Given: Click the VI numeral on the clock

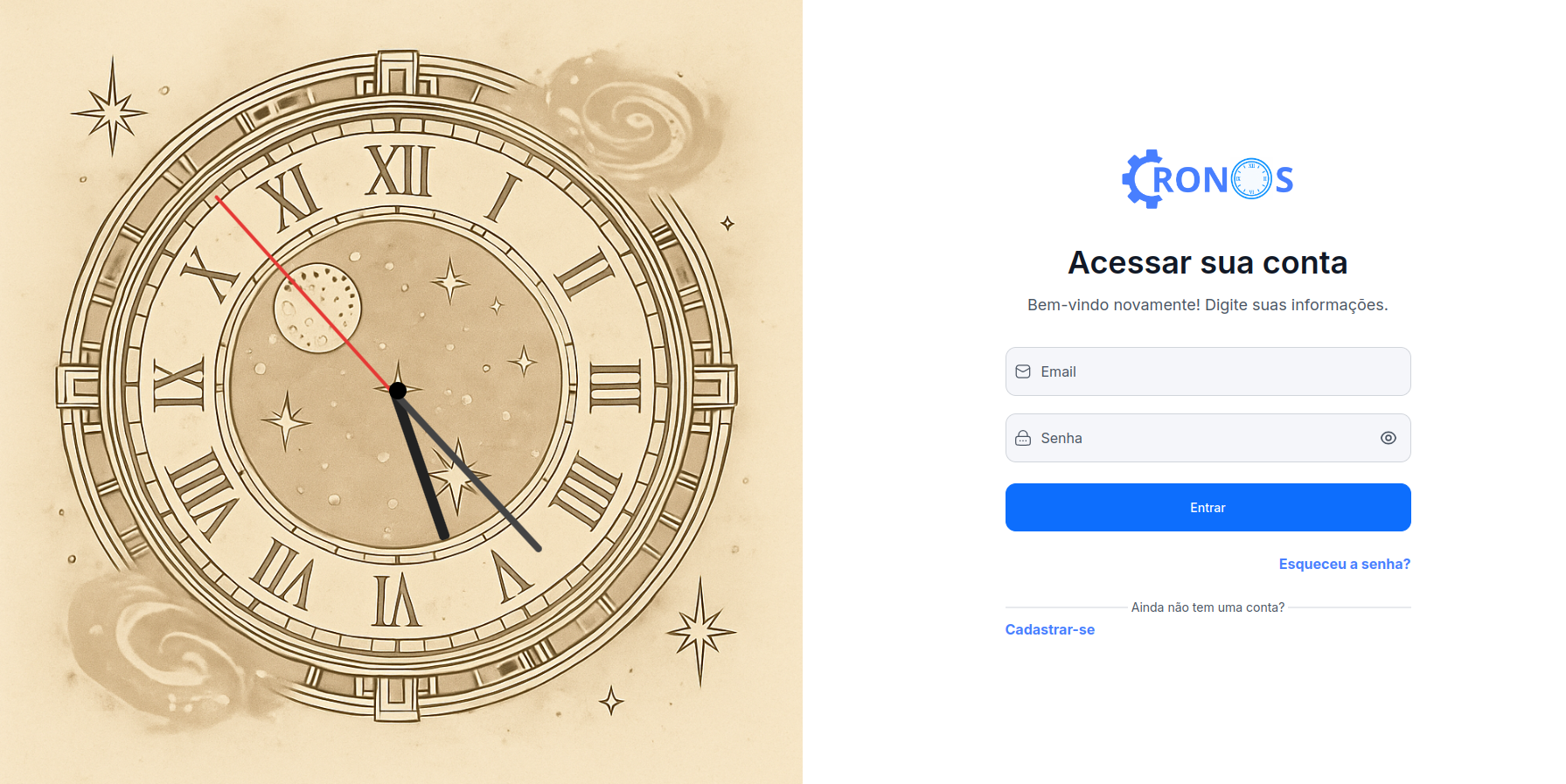Looking at the screenshot, I should click(396, 600).
